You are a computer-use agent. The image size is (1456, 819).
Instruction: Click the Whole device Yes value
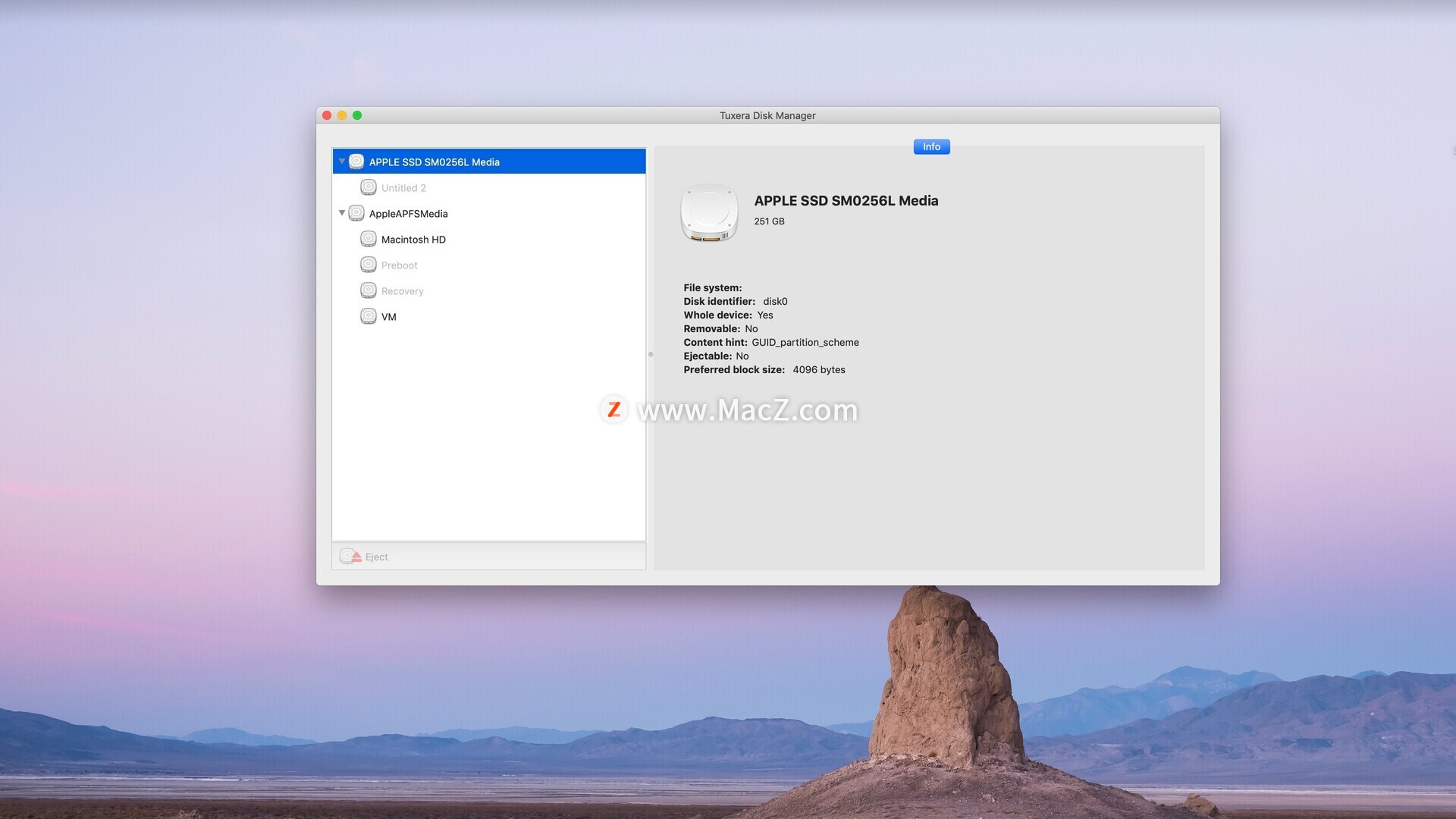pos(765,315)
